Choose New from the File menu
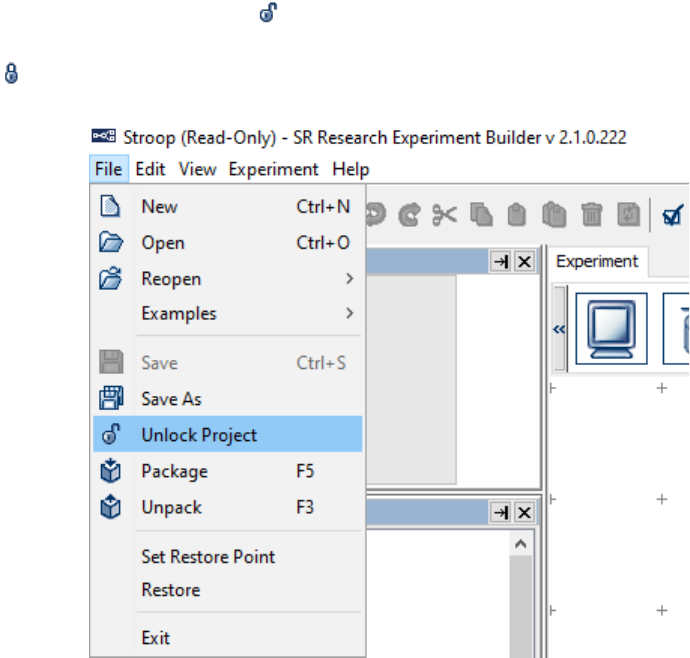This screenshot has width=690, height=658. point(228,206)
